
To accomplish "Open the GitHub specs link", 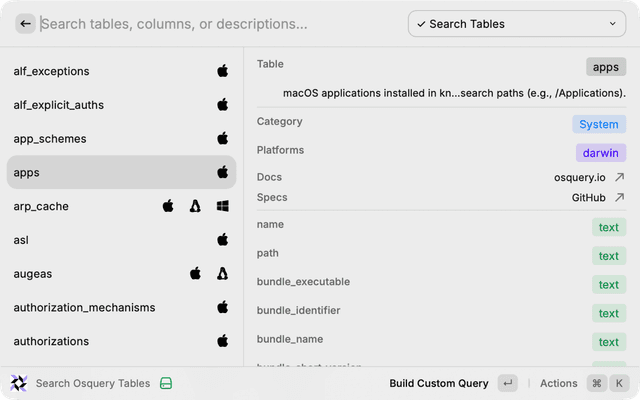I will (x=586, y=198).
